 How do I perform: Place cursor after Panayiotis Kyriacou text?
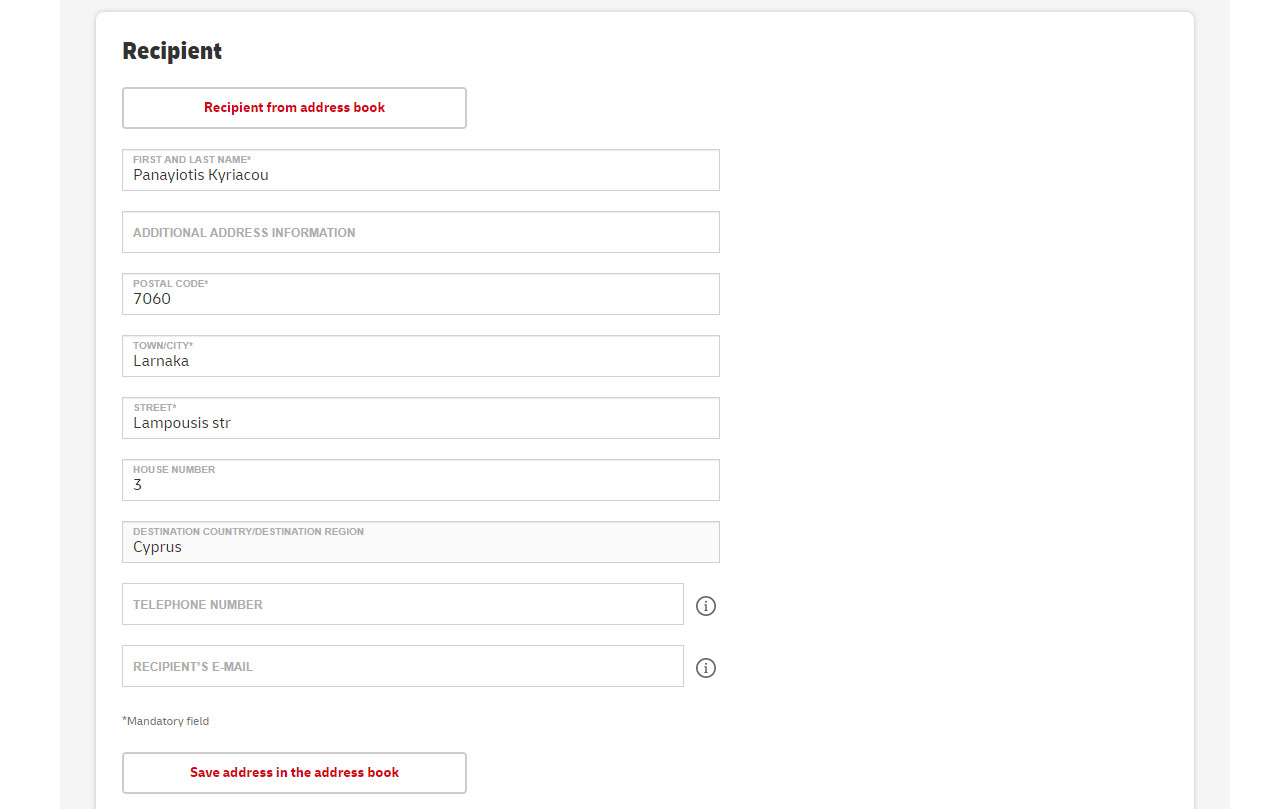pos(270,175)
